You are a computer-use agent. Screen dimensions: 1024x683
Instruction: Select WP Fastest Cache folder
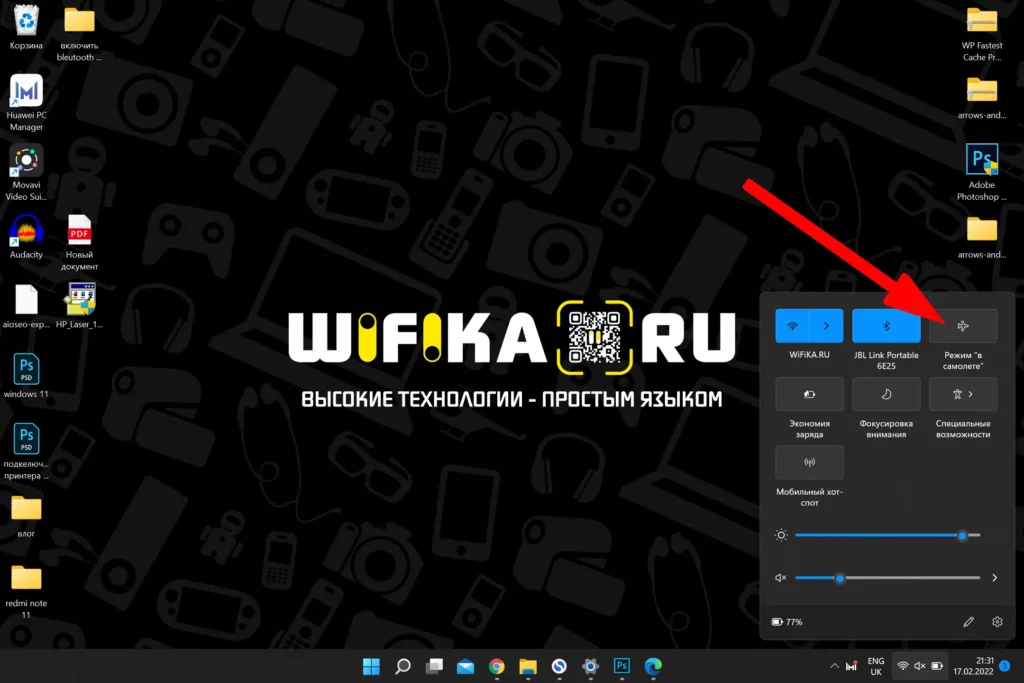click(982, 33)
